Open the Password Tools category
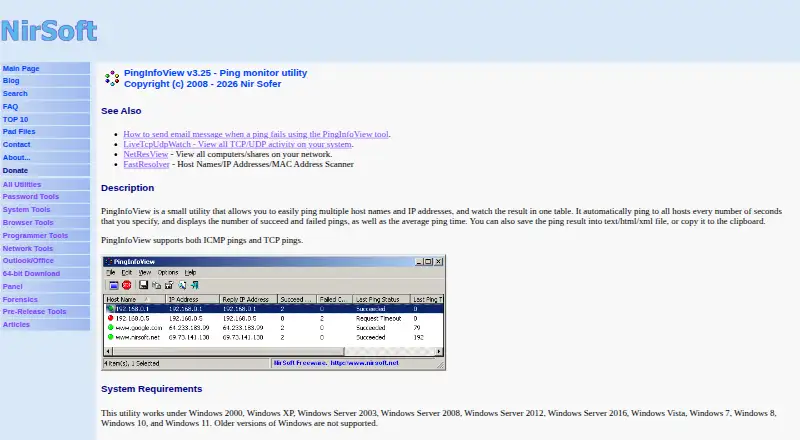 click(31, 197)
